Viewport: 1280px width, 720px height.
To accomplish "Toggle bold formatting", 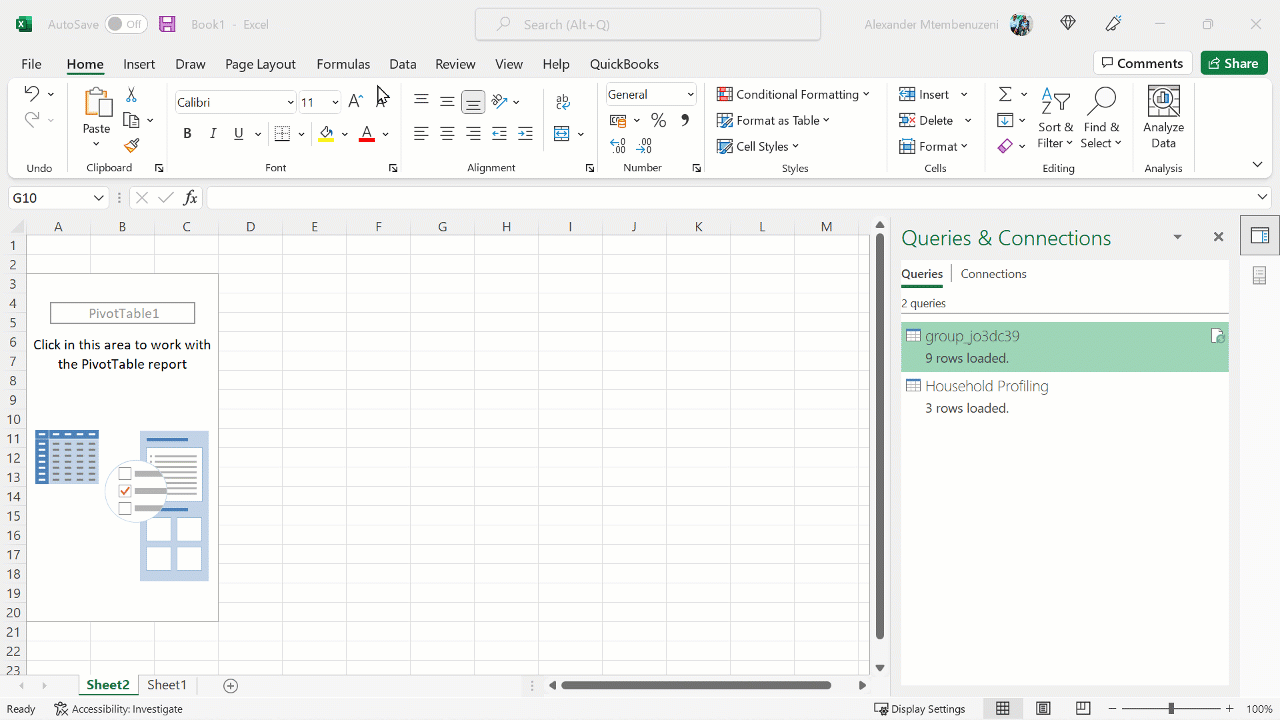I will tap(187, 132).
